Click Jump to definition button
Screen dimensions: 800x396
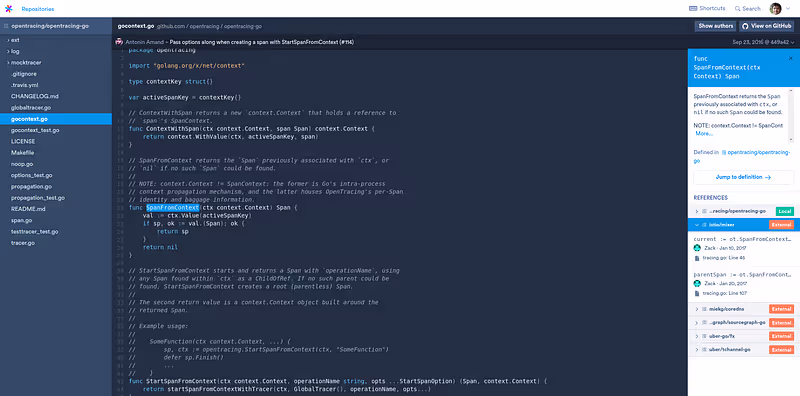pos(743,177)
